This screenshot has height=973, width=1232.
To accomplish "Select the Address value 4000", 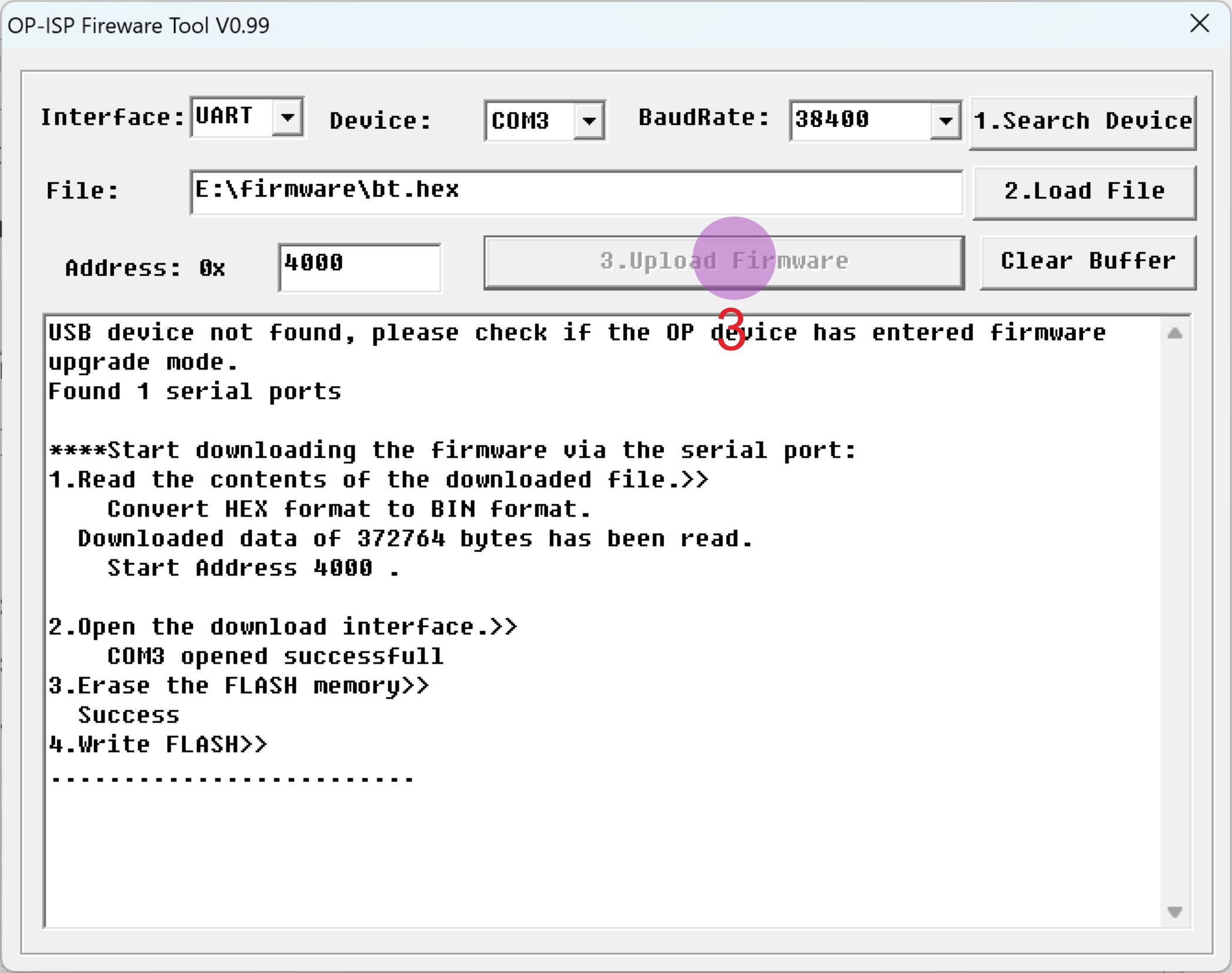I will (x=359, y=265).
